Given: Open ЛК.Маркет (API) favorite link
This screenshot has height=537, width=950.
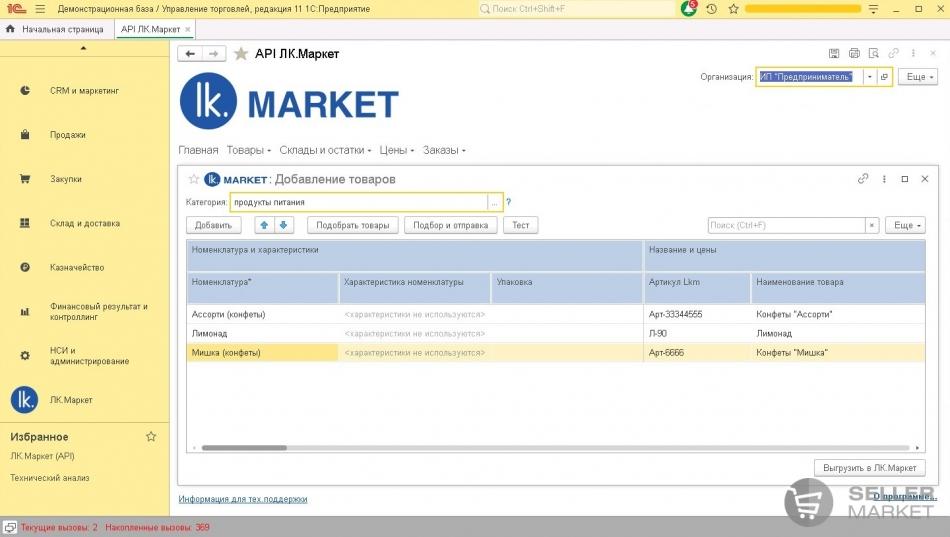Looking at the screenshot, I should coord(42,456).
